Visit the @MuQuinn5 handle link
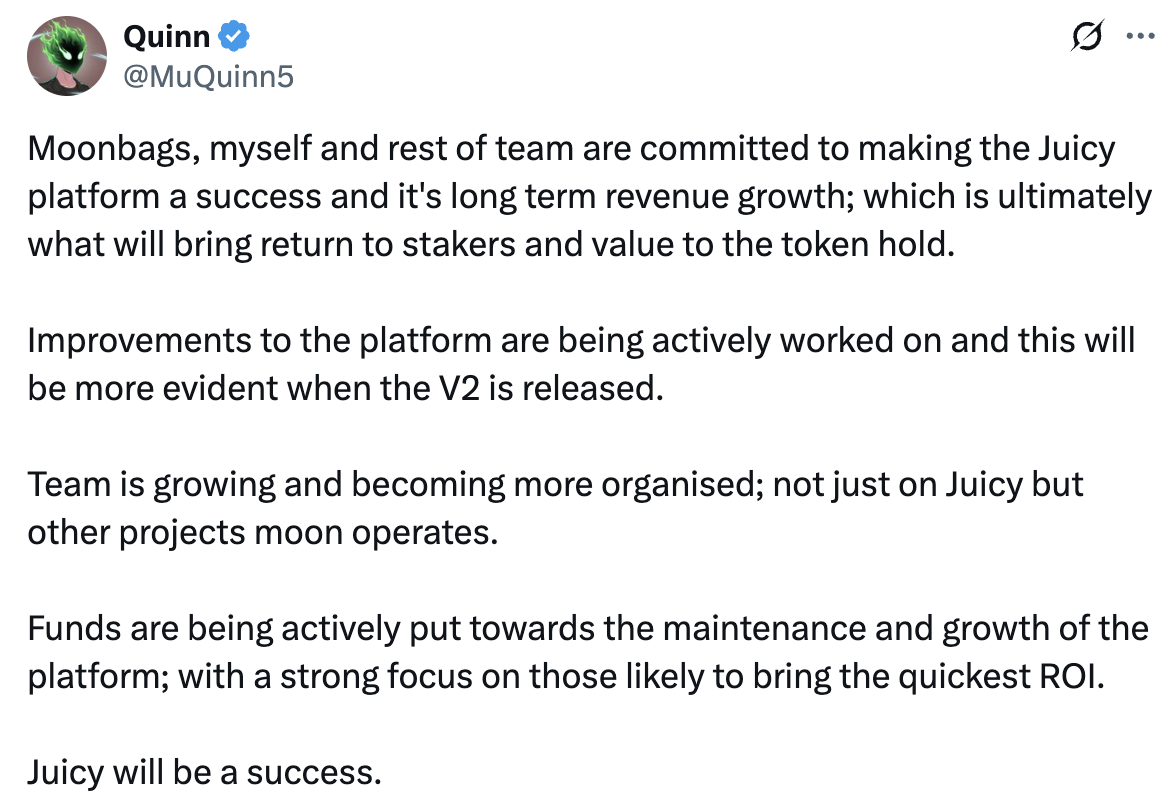 pos(208,75)
